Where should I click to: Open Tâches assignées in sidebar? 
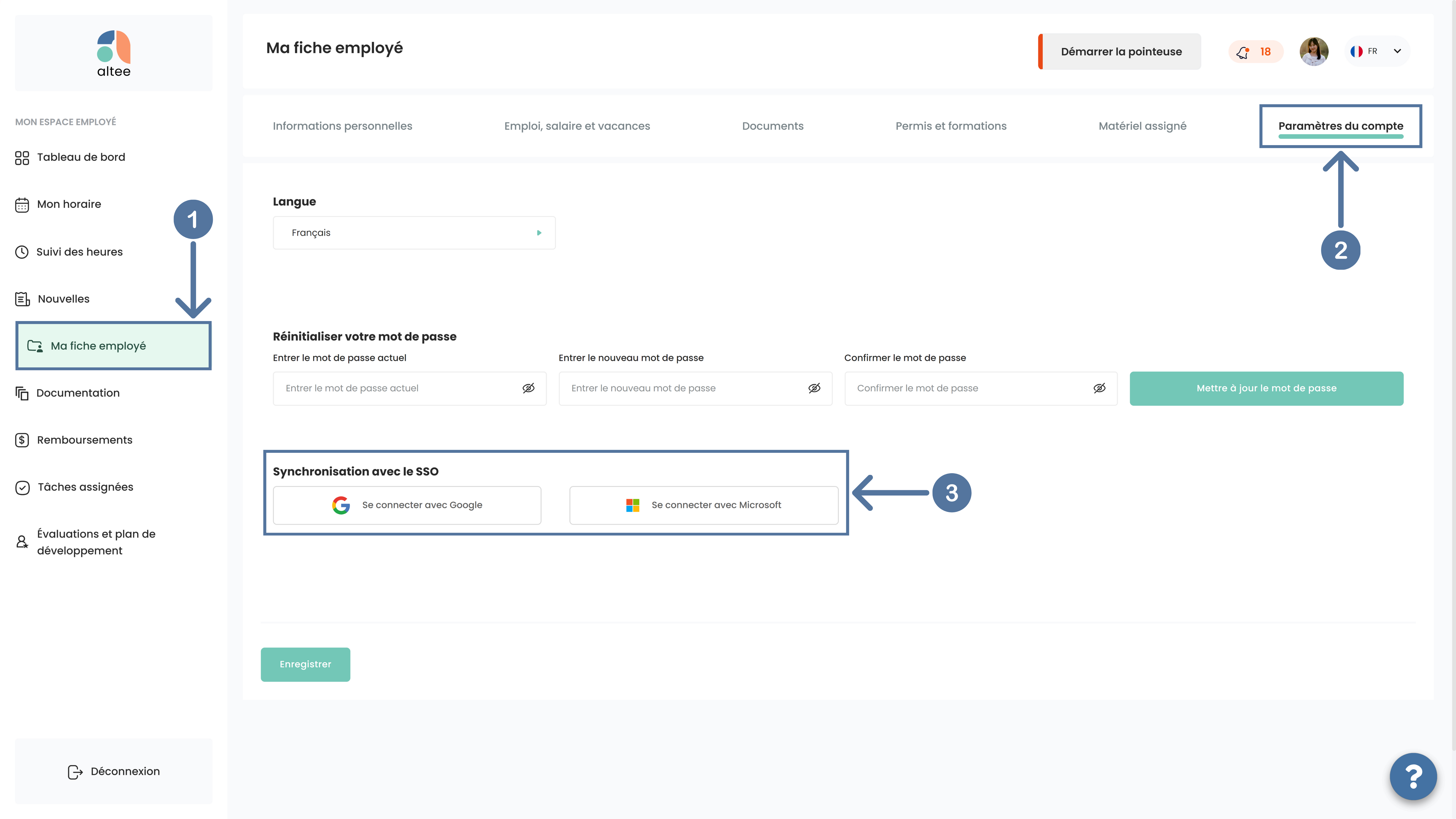85,487
